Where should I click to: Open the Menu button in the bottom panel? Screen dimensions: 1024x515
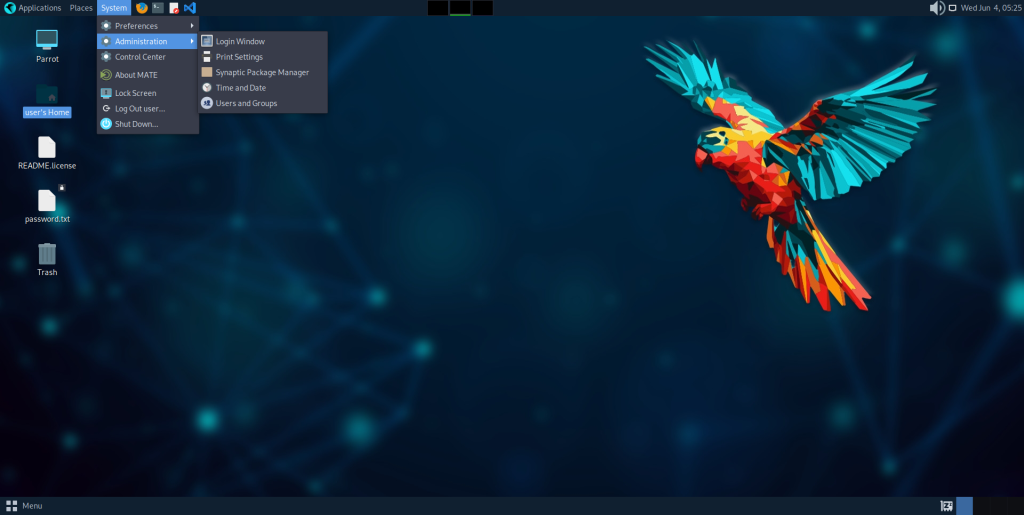tap(24, 506)
